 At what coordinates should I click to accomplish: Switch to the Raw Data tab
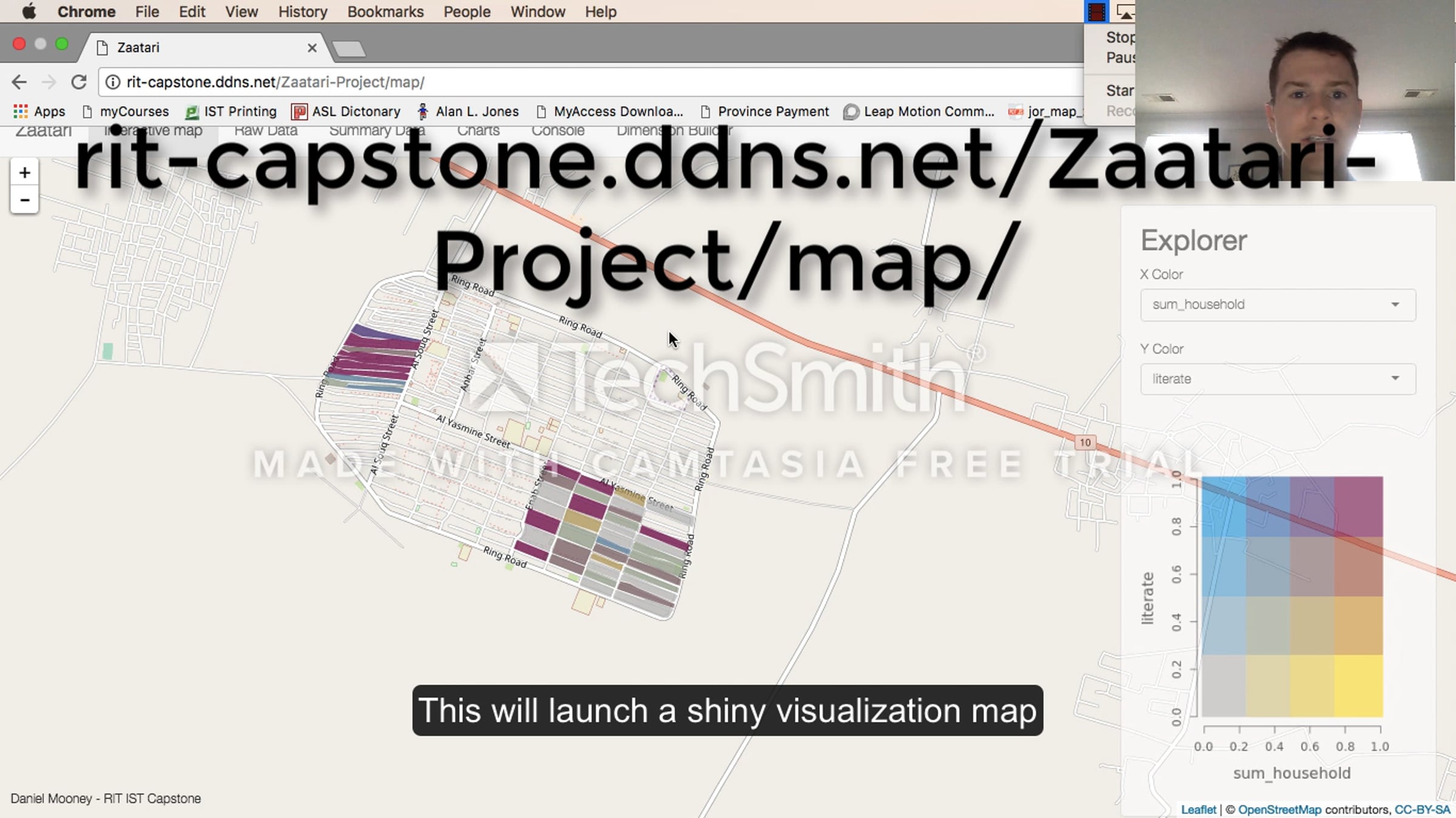(266, 131)
